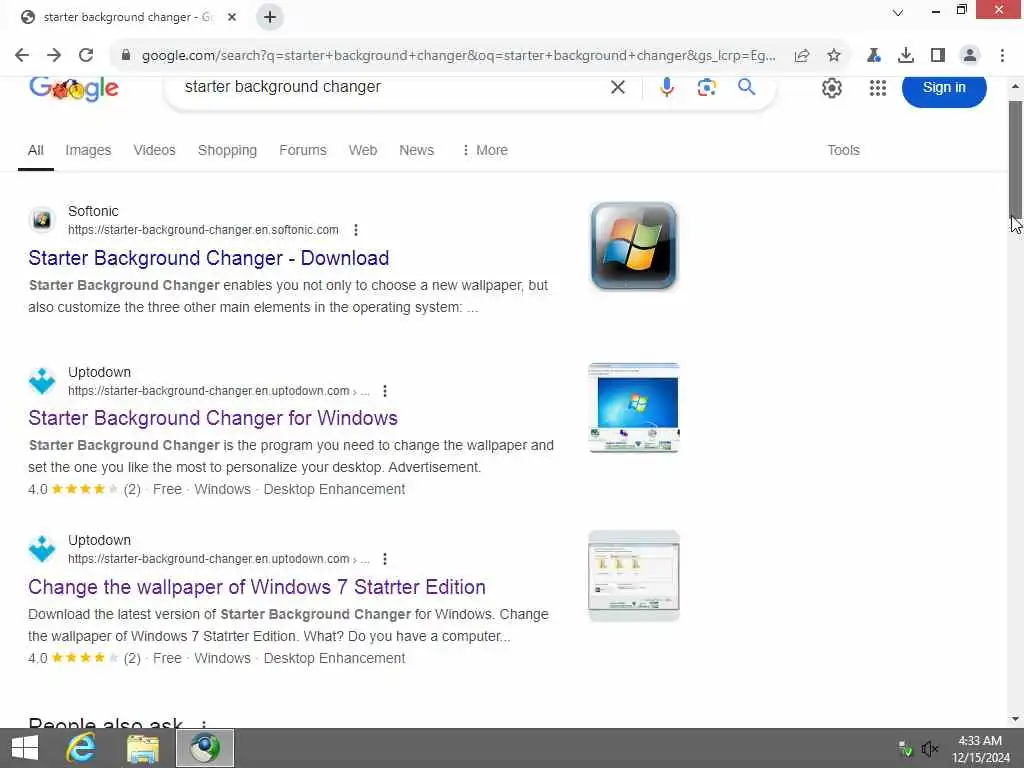View site information lock icon
Screen dimensions: 1024x768
(x=126, y=56)
